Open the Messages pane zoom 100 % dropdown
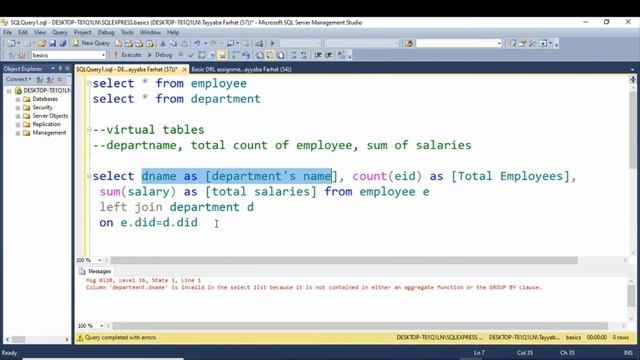 tap(101, 326)
